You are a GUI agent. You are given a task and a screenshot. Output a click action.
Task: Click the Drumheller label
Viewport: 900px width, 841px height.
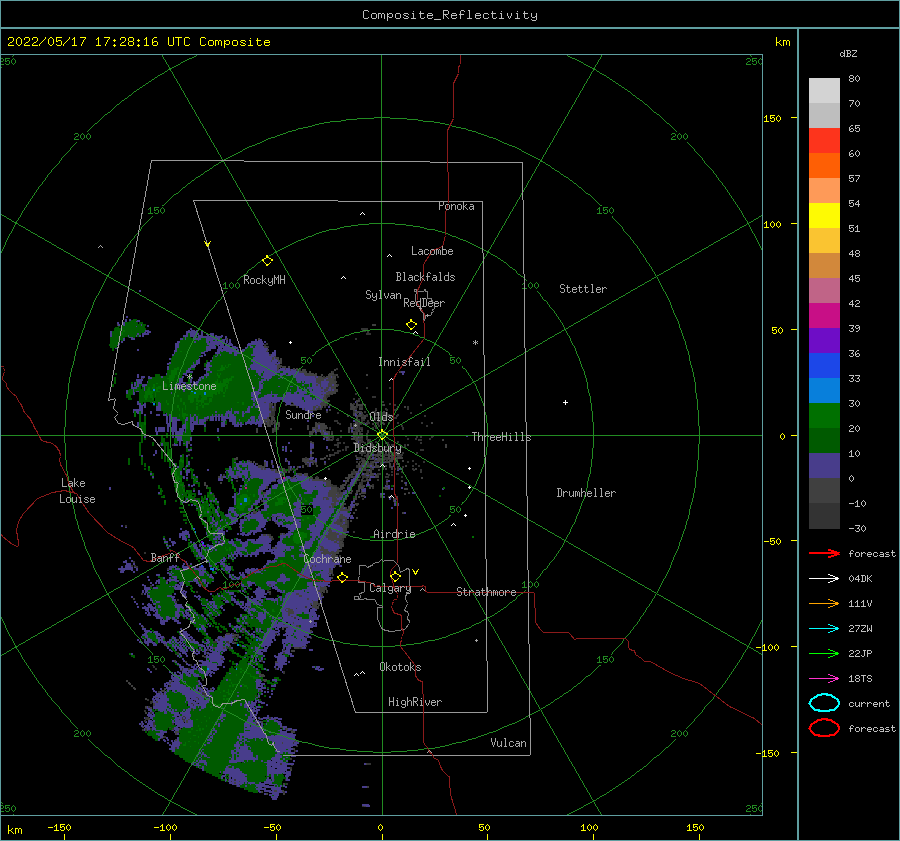point(585,493)
